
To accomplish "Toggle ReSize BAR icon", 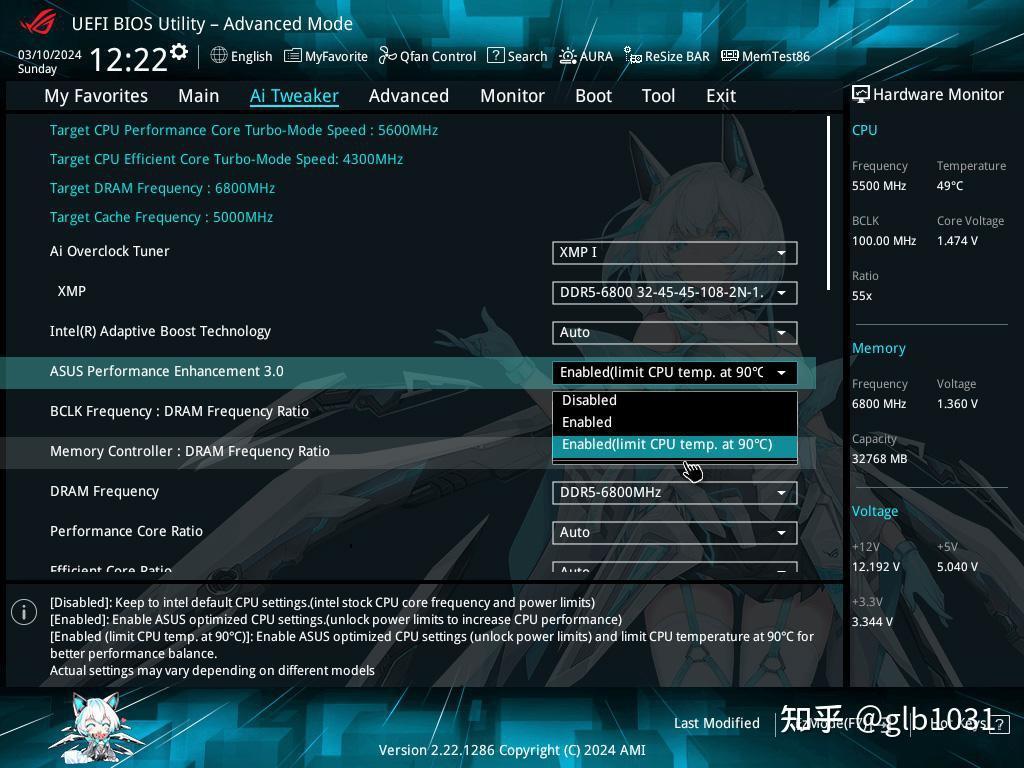I will (x=633, y=56).
